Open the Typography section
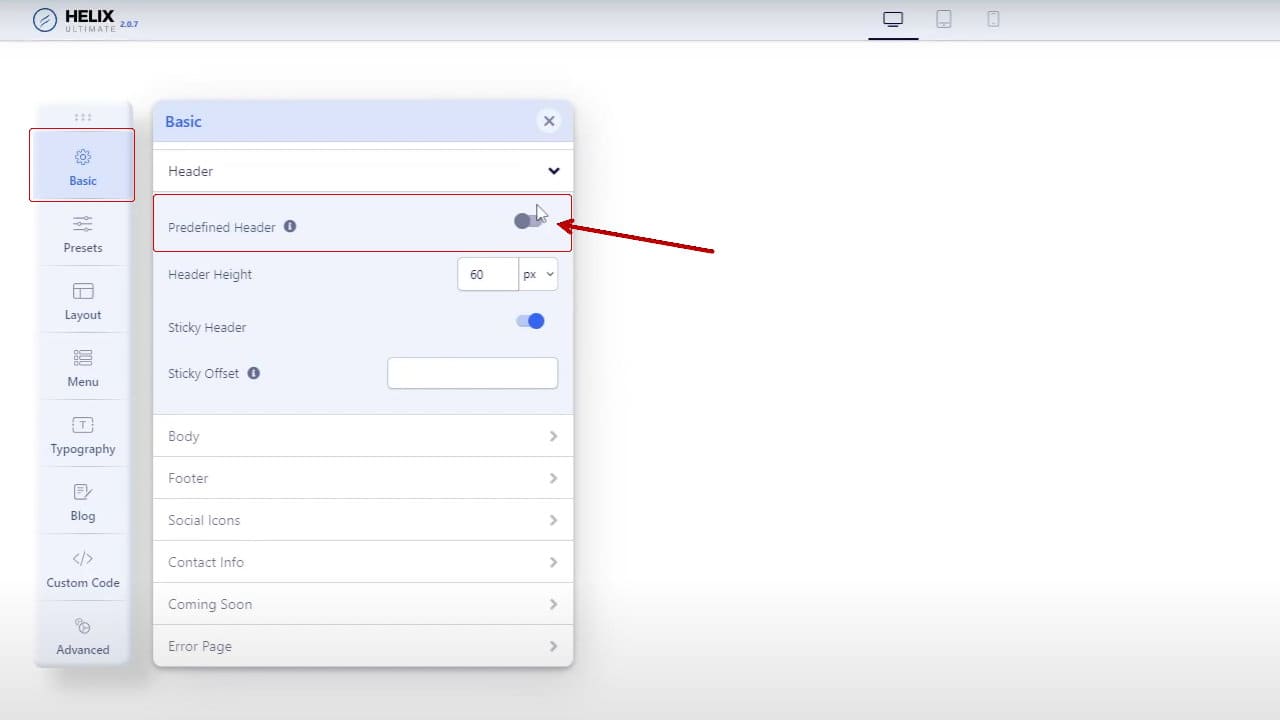This screenshot has width=1280, height=720. coord(83,435)
